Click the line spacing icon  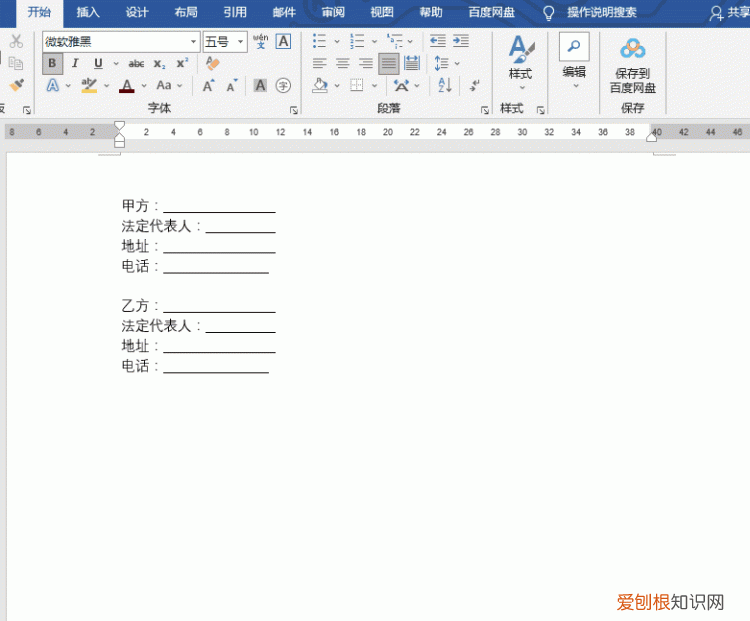441,63
